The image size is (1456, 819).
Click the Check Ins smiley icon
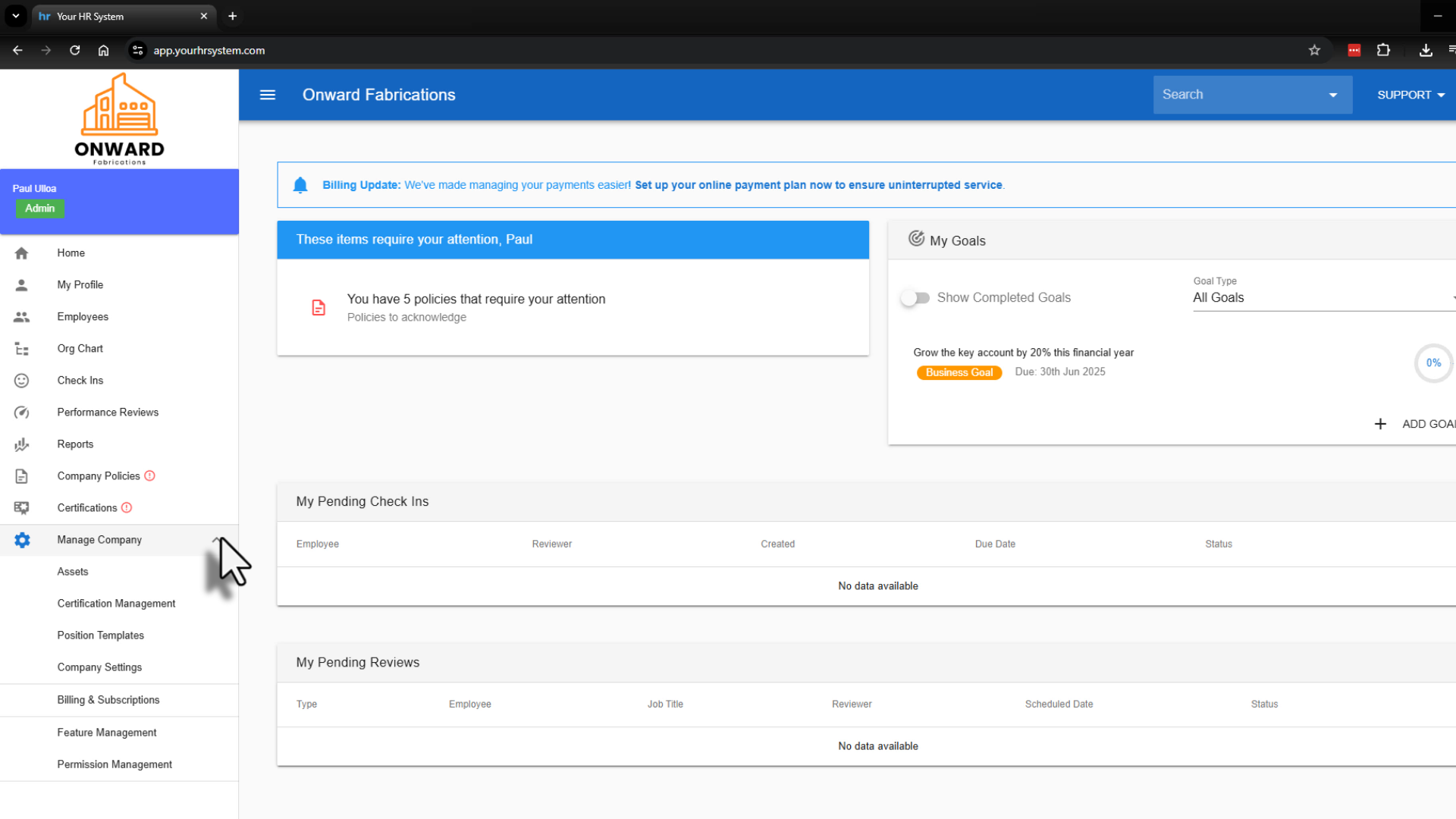click(21, 381)
